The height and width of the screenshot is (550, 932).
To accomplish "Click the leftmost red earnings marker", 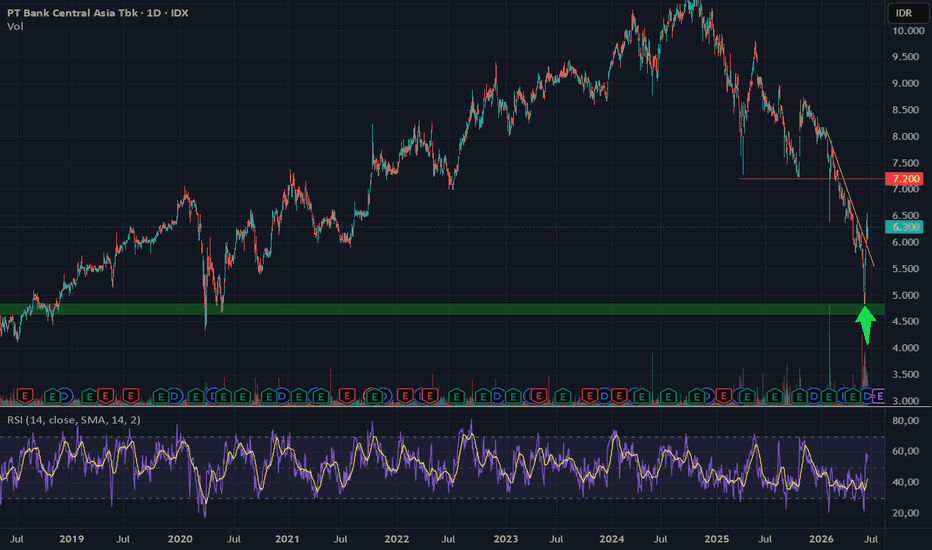I will [25, 396].
